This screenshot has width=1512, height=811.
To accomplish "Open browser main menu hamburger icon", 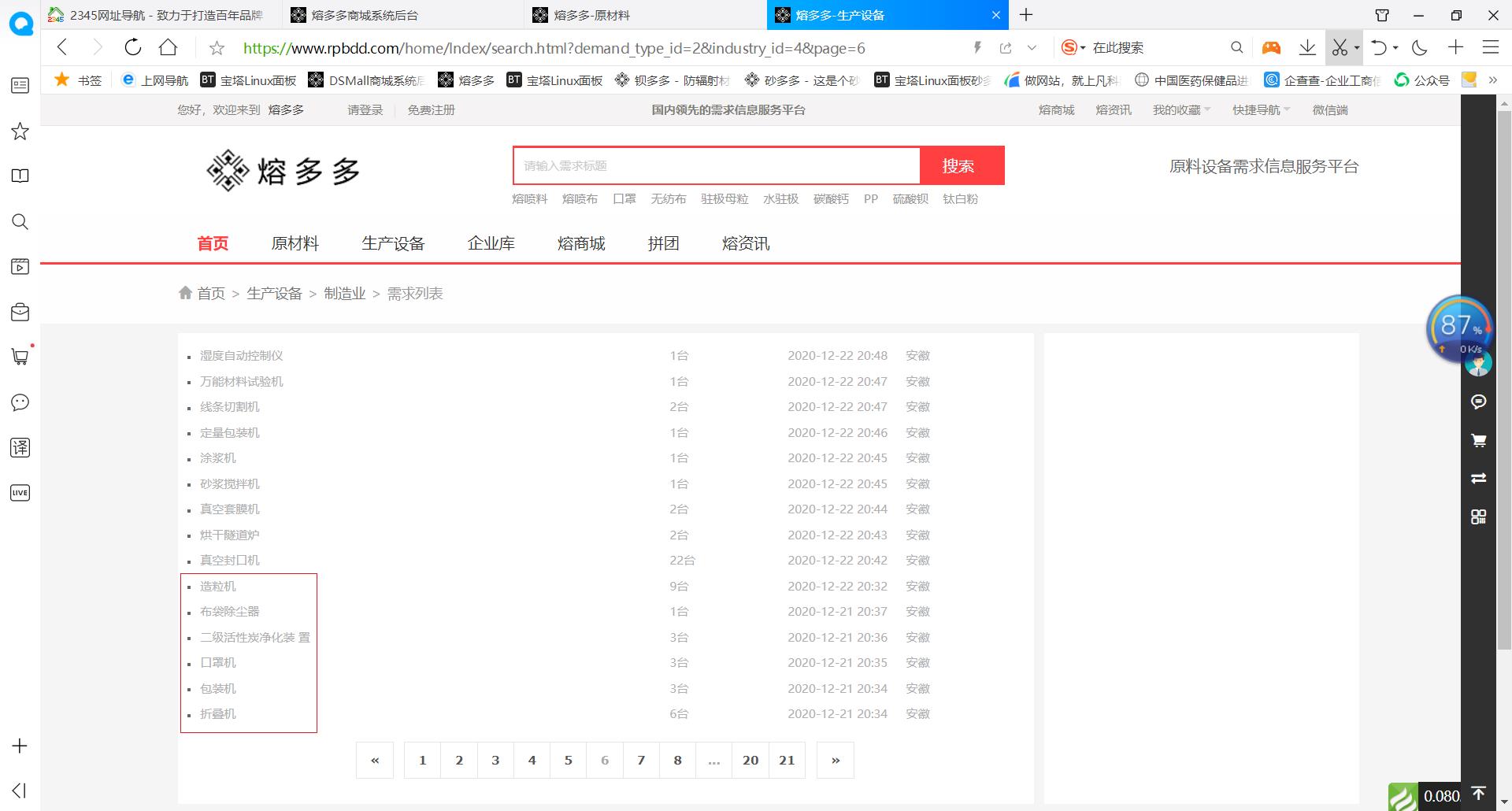I will pos(1491,47).
